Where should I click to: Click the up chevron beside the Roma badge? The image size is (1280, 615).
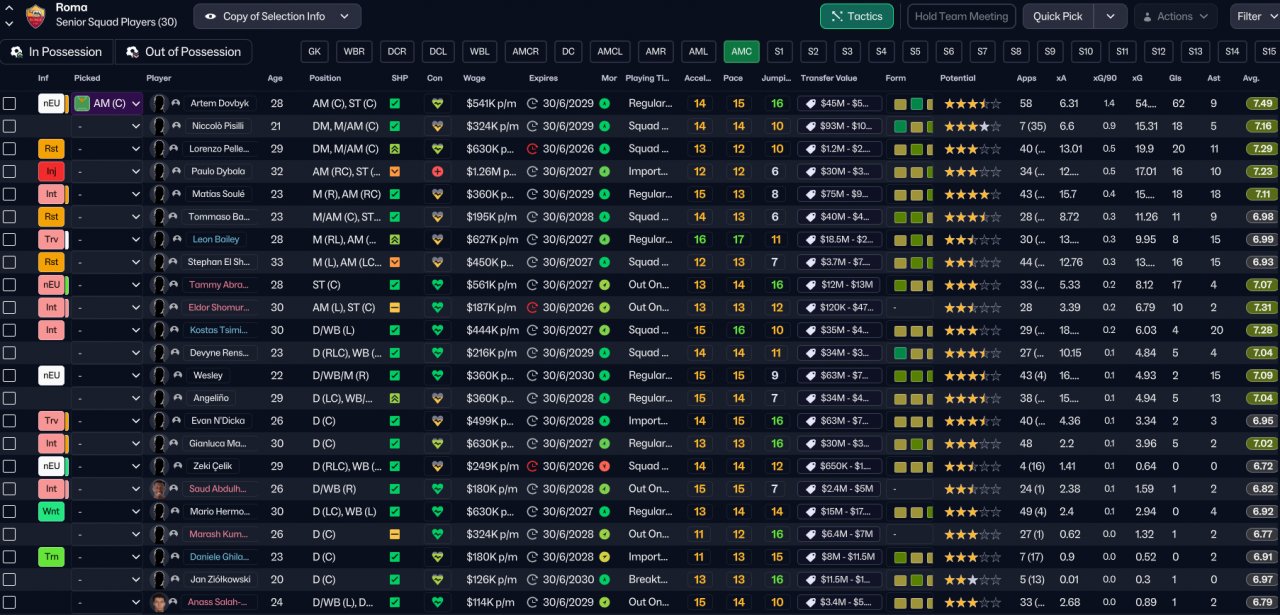coord(9,8)
